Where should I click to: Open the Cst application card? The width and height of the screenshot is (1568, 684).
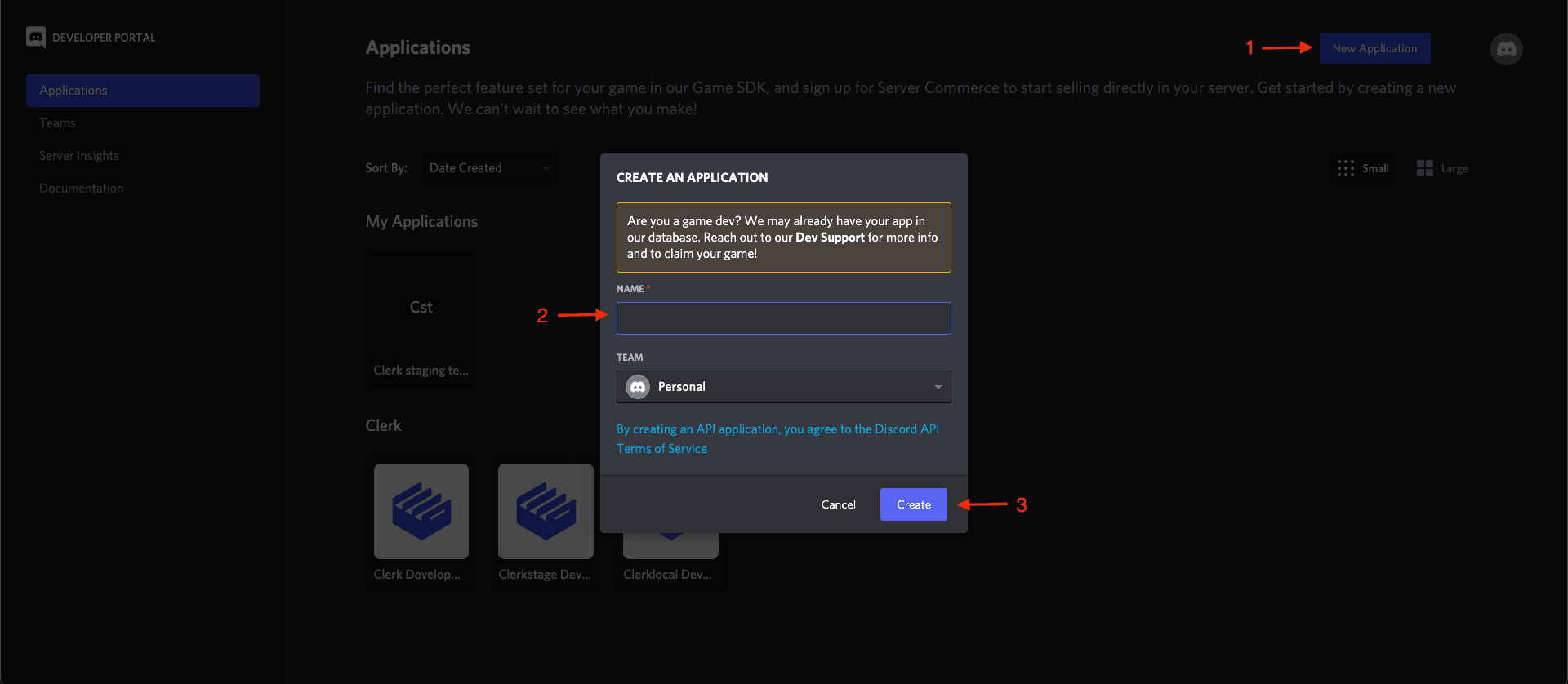(x=421, y=319)
